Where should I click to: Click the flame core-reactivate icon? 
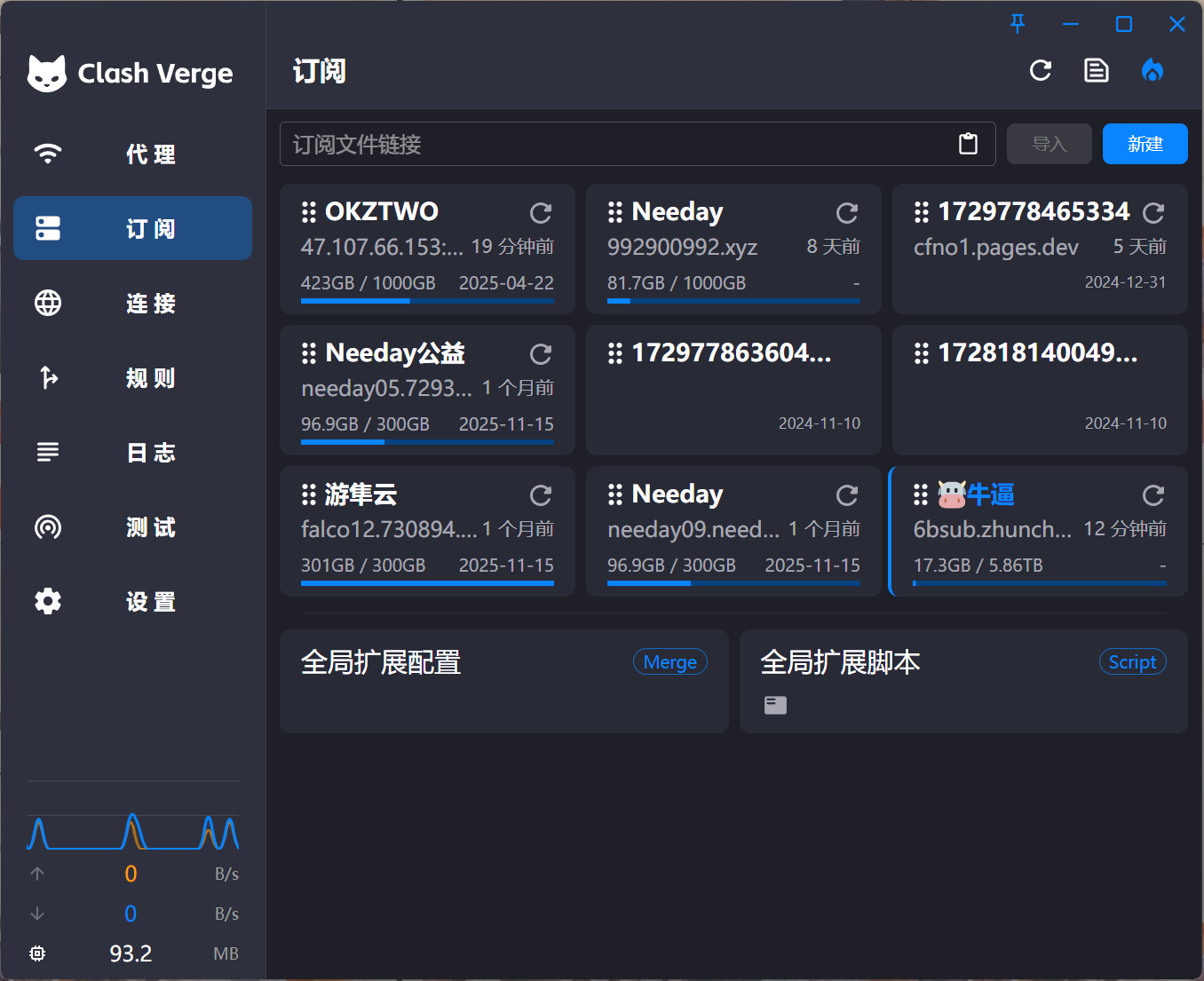click(x=1153, y=70)
